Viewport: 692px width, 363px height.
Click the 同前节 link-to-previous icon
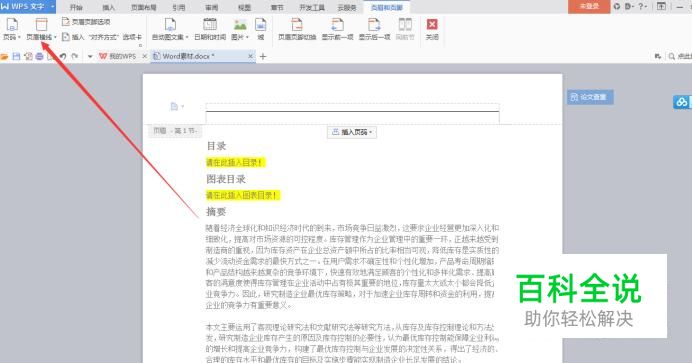click(x=405, y=25)
